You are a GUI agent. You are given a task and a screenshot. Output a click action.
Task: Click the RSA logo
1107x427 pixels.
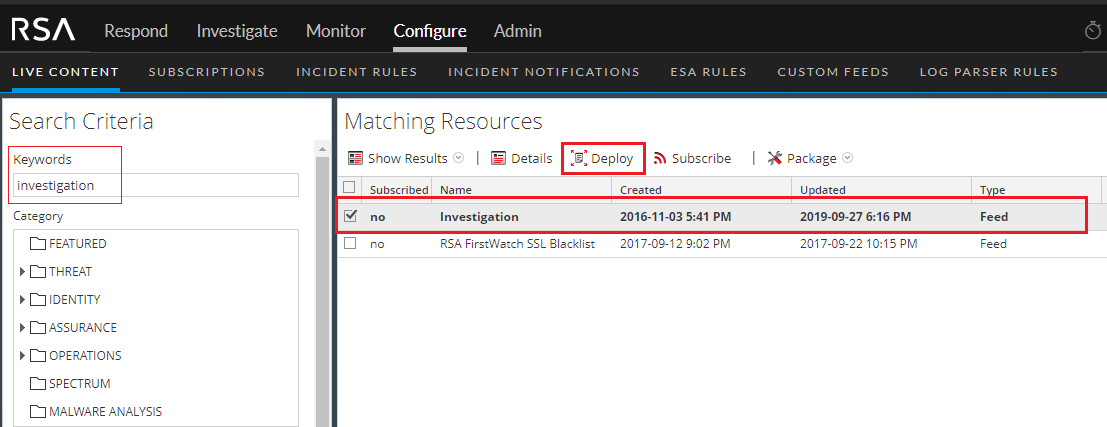coord(43,30)
